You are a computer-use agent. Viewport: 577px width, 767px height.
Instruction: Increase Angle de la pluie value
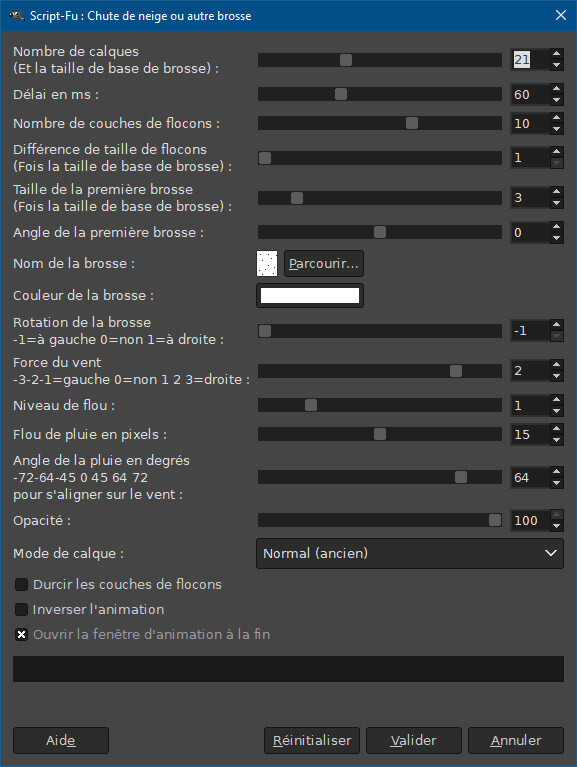point(556,472)
